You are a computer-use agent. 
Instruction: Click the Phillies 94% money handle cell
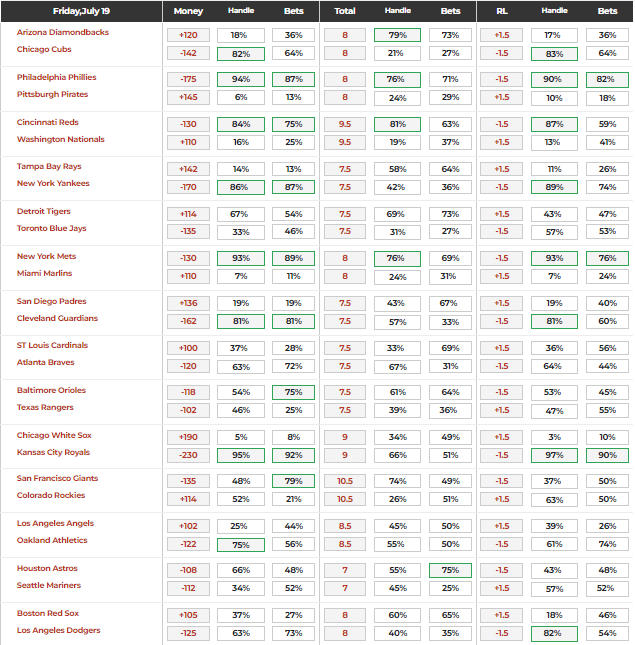click(x=241, y=79)
